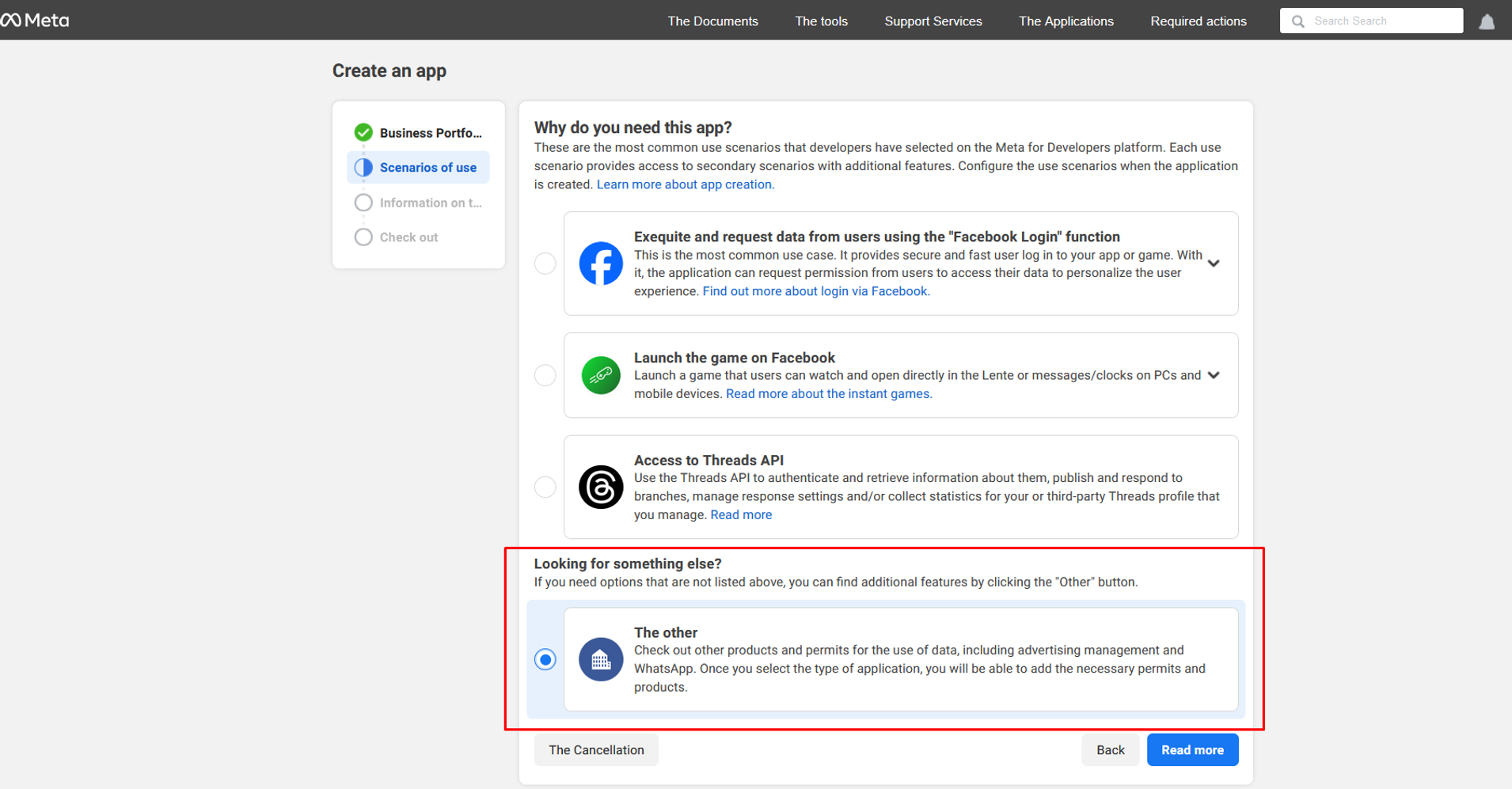Select the Facebook Login radio button
The width and height of the screenshot is (1512, 789).
(545, 264)
